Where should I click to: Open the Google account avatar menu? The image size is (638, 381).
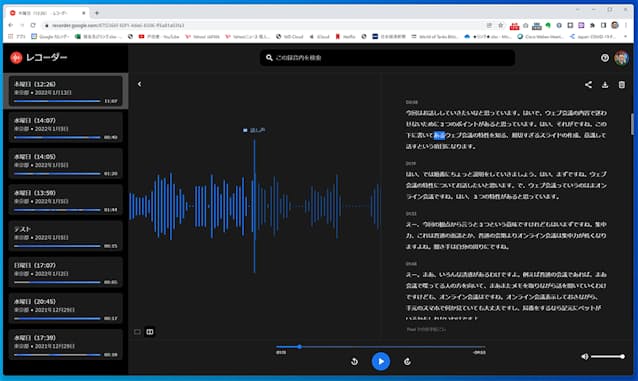[621, 58]
